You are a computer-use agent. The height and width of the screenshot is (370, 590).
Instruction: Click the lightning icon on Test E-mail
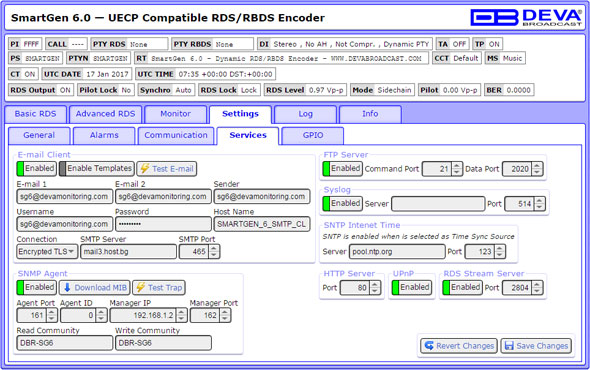coord(144,169)
